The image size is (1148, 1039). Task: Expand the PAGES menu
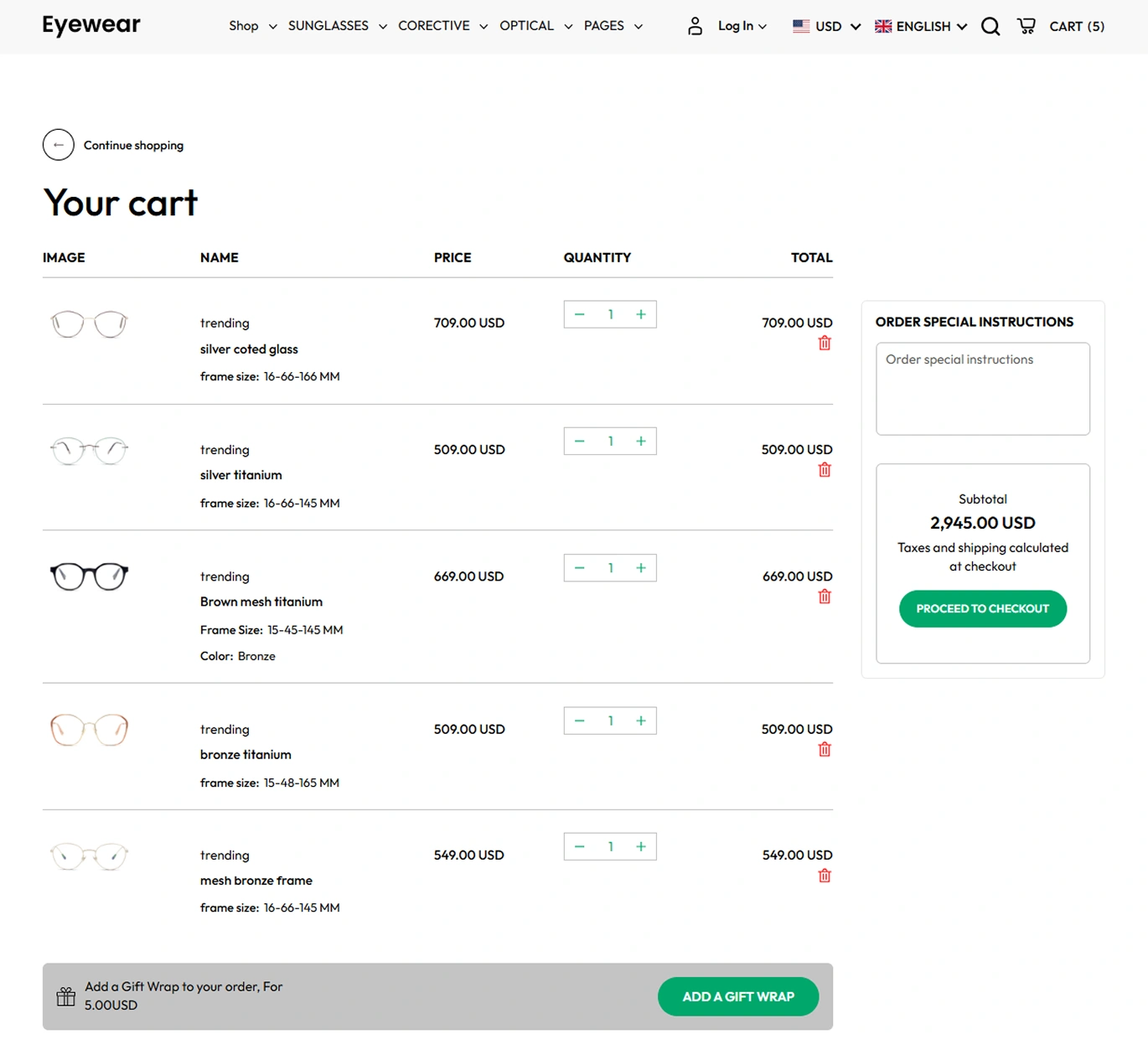tap(613, 26)
